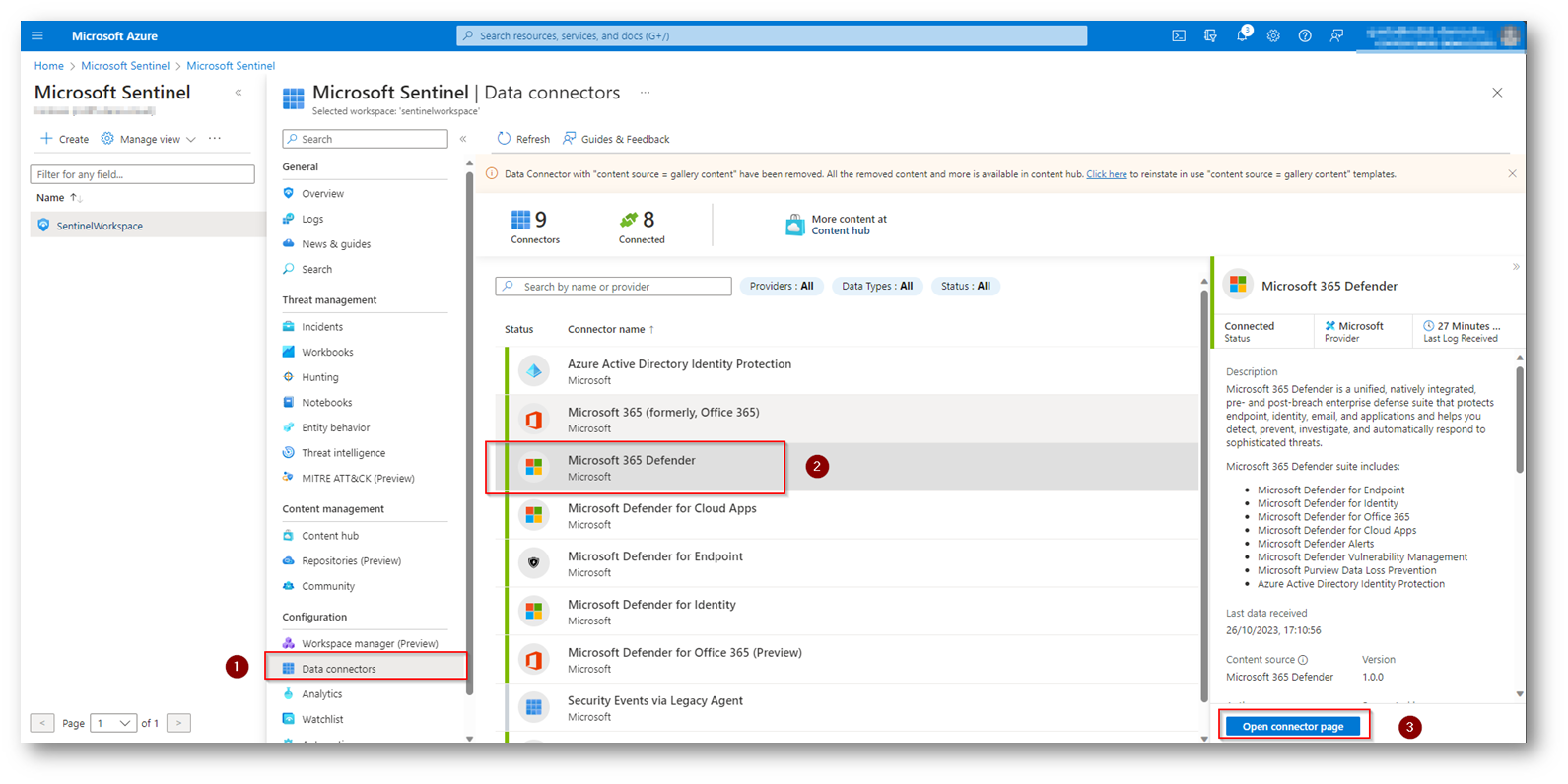
Task: Open Entity behavior
Action: (335, 427)
